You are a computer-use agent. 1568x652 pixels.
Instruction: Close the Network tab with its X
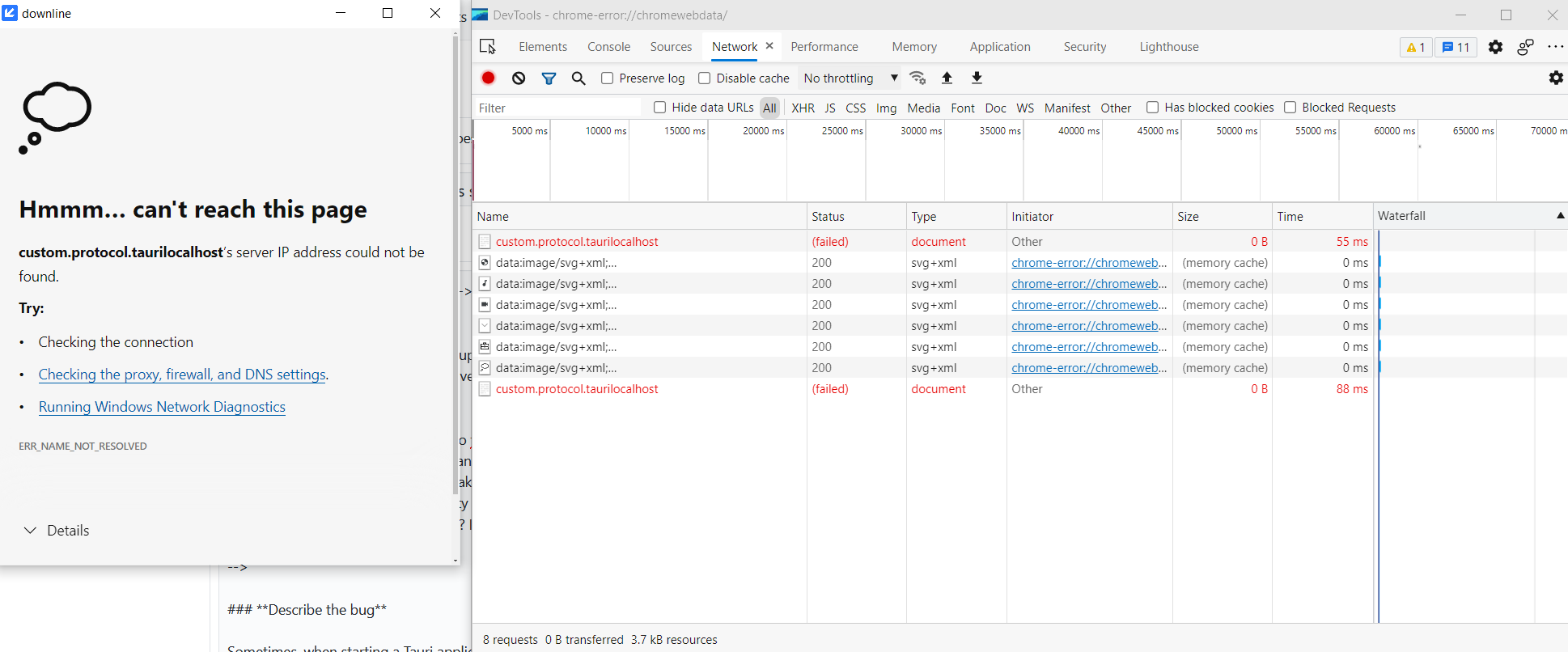click(769, 46)
